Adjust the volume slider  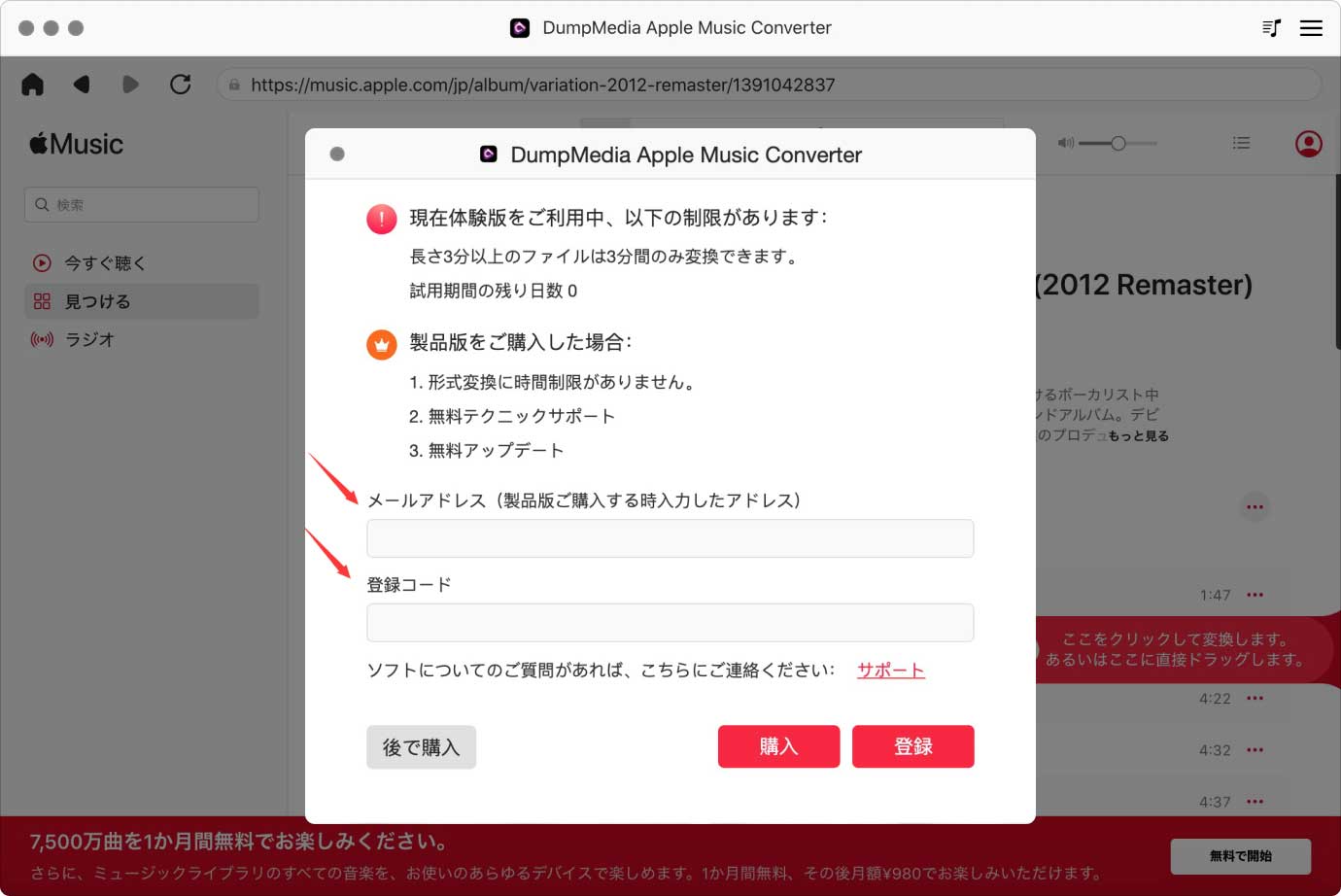pyautogui.click(x=1117, y=143)
